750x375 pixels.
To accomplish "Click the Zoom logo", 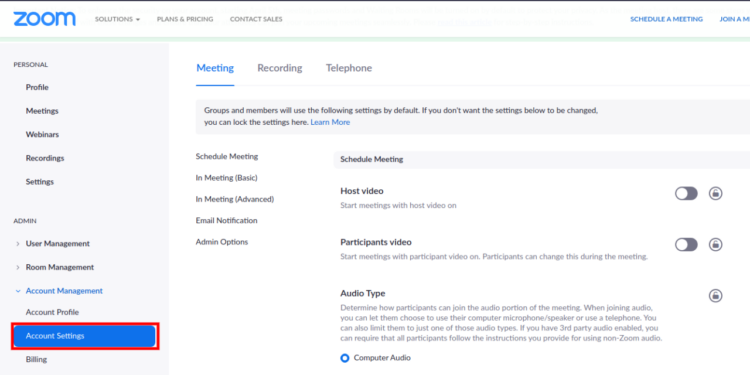I will point(44,19).
